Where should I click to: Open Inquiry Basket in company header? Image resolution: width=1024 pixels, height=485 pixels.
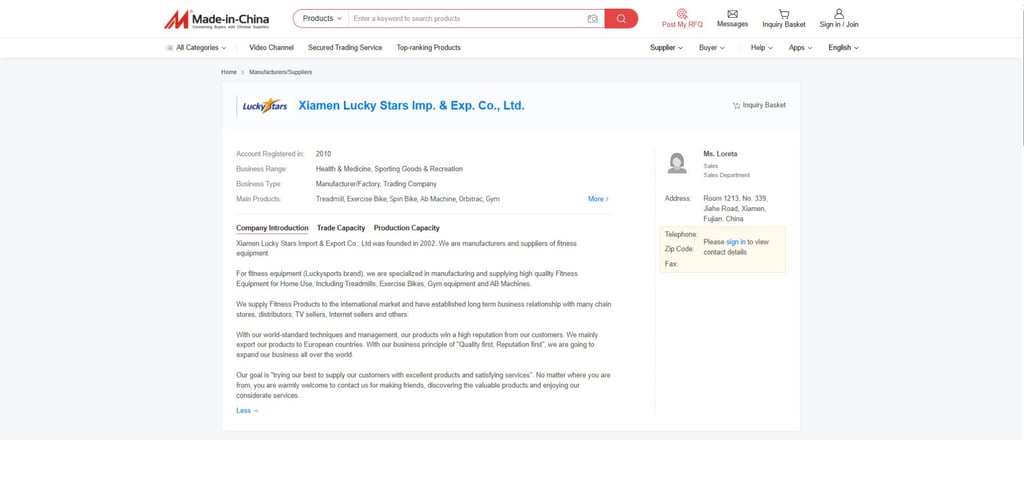click(x=759, y=105)
